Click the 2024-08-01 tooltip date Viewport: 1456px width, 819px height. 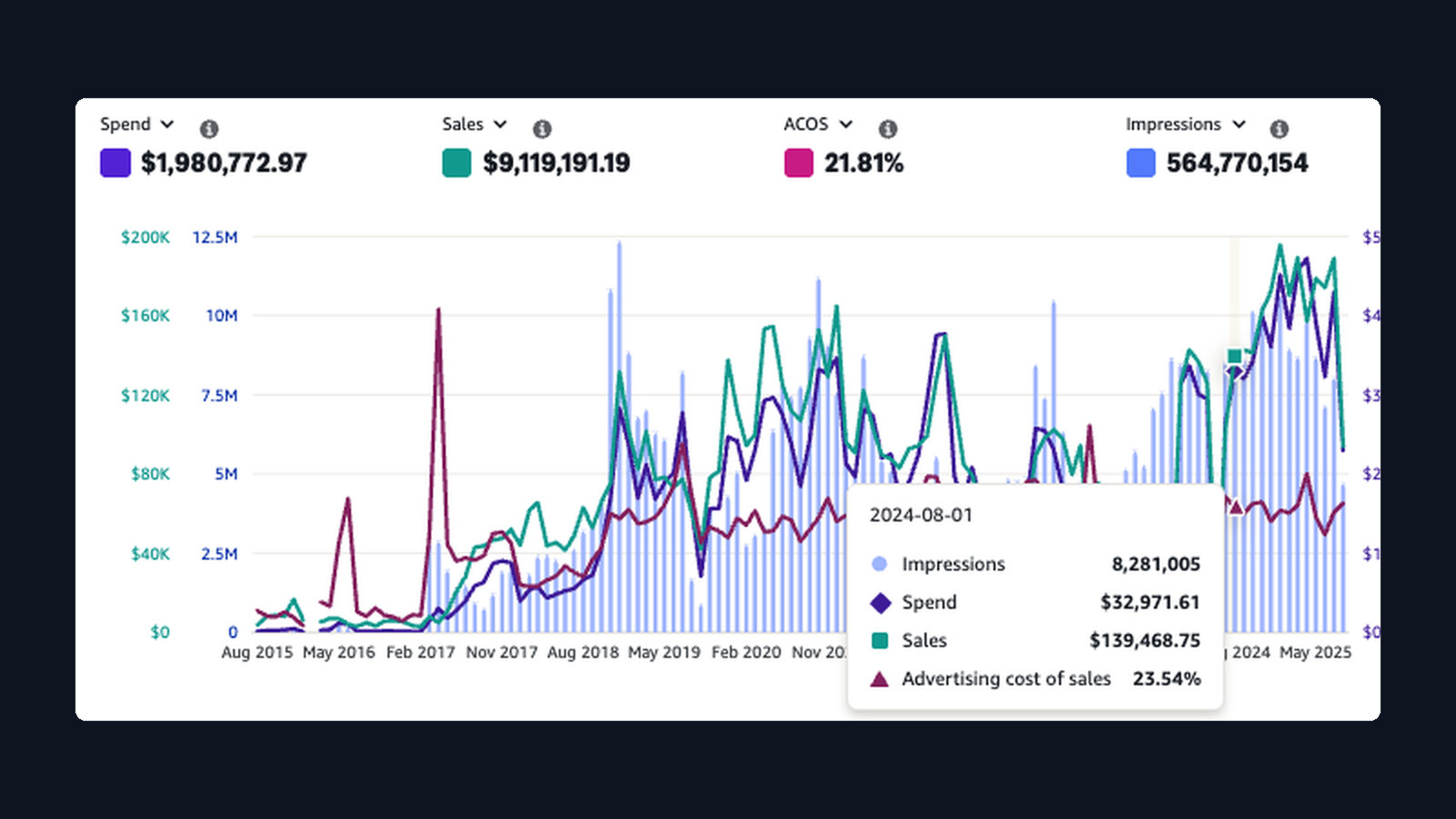click(921, 515)
